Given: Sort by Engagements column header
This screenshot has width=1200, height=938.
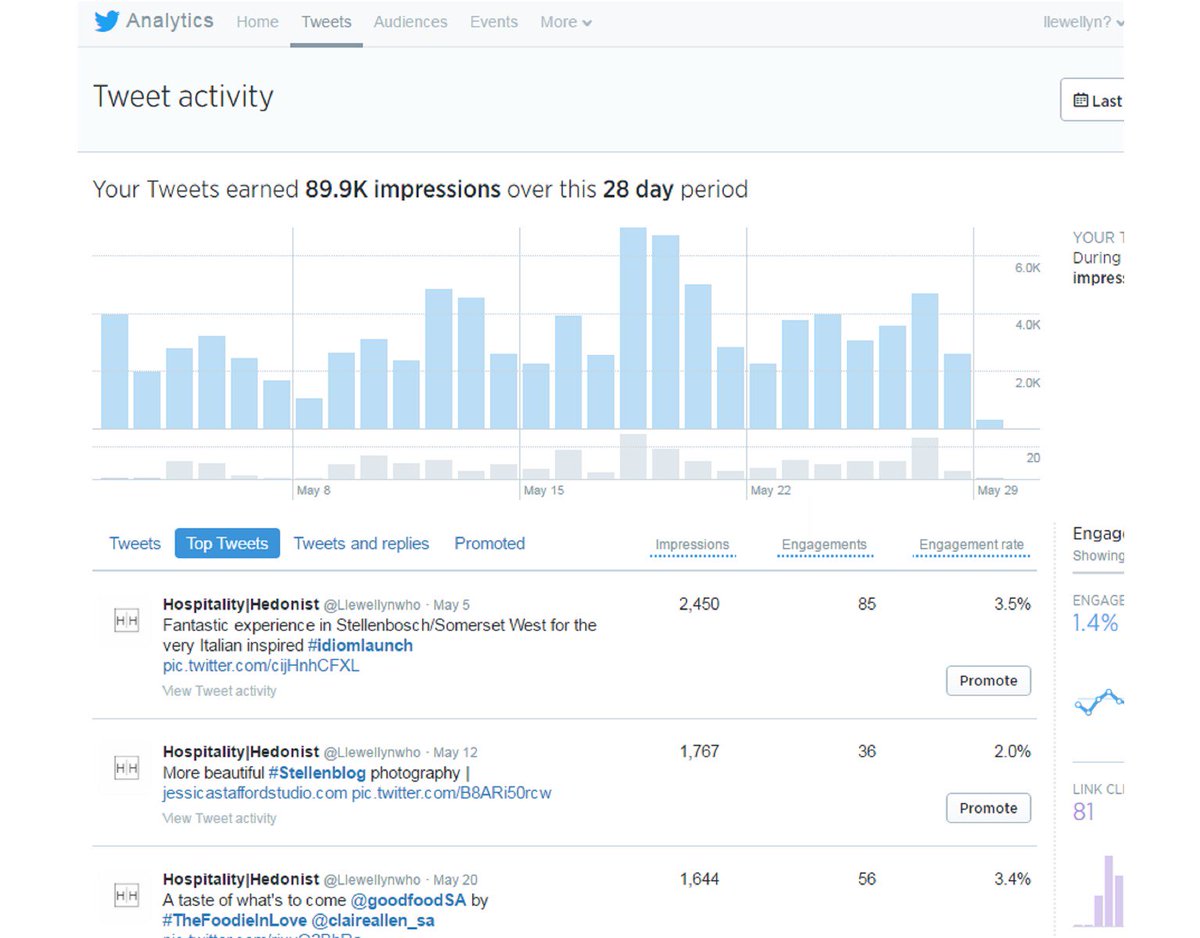Looking at the screenshot, I should [824, 545].
